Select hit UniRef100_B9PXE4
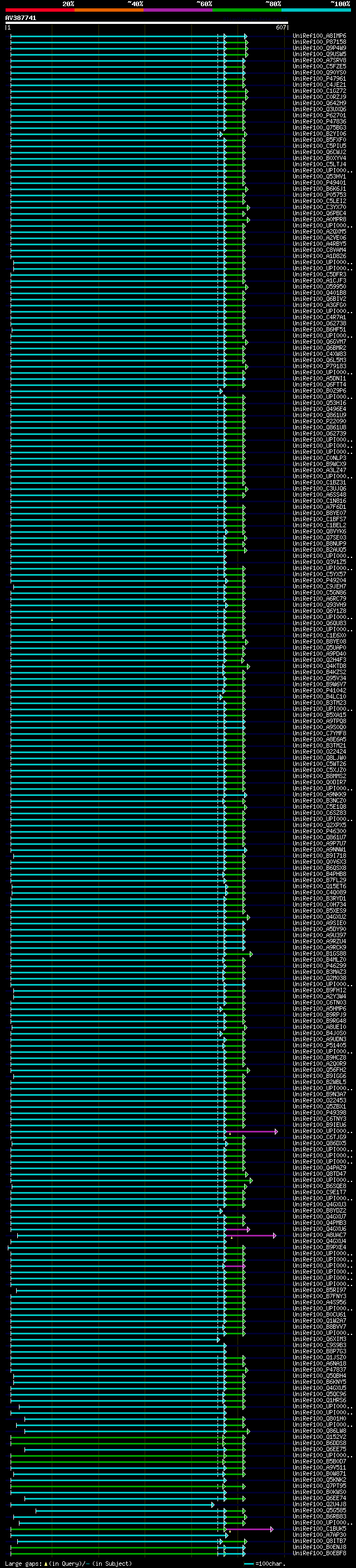Image resolution: width=356 pixels, height=1568 pixels. pyautogui.click(x=319, y=1247)
